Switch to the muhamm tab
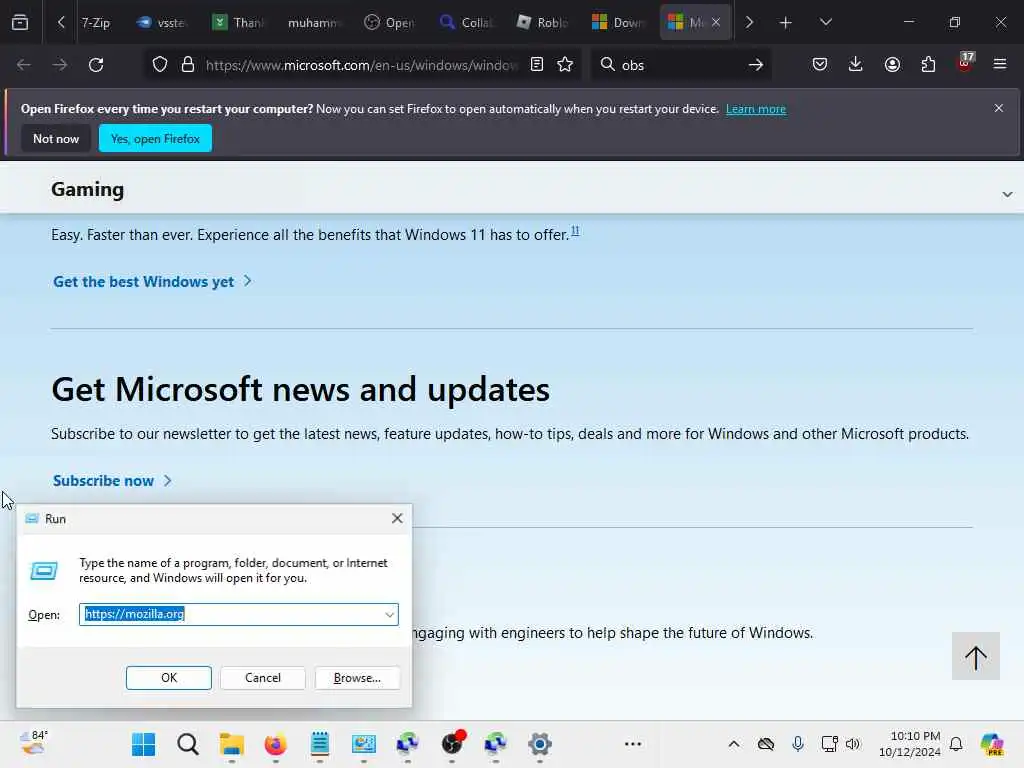Screen dimensions: 1024x768 313,23
